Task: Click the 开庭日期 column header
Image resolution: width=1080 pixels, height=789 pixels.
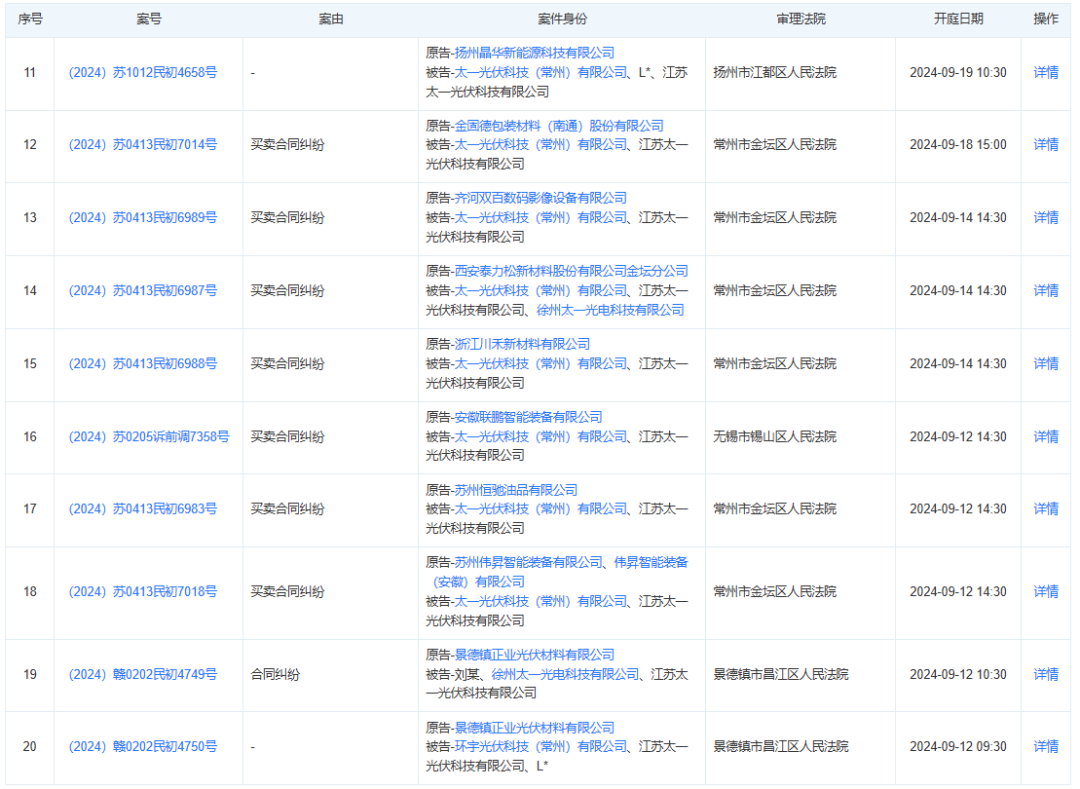Action: point(958,19)
